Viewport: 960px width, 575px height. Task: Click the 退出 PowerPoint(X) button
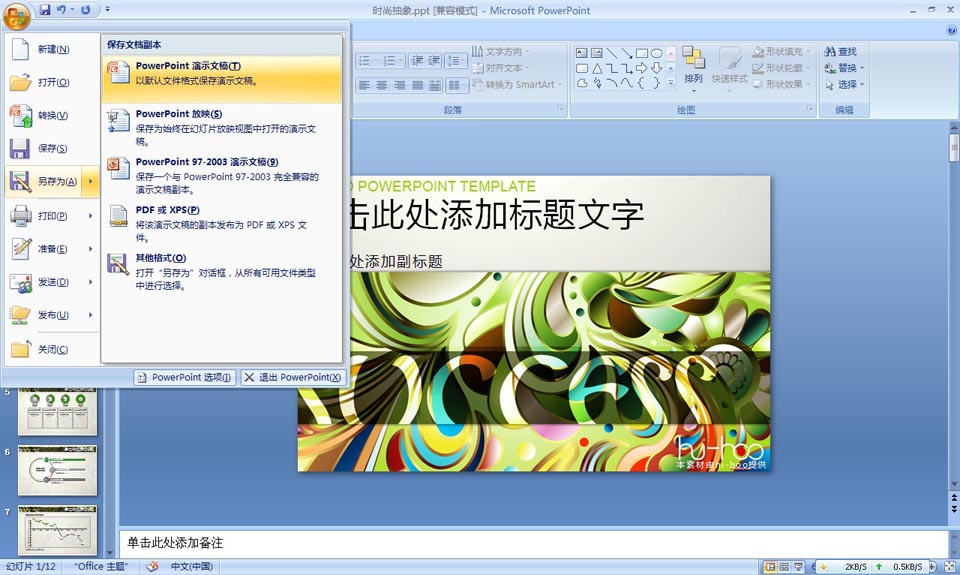[293, 378]
